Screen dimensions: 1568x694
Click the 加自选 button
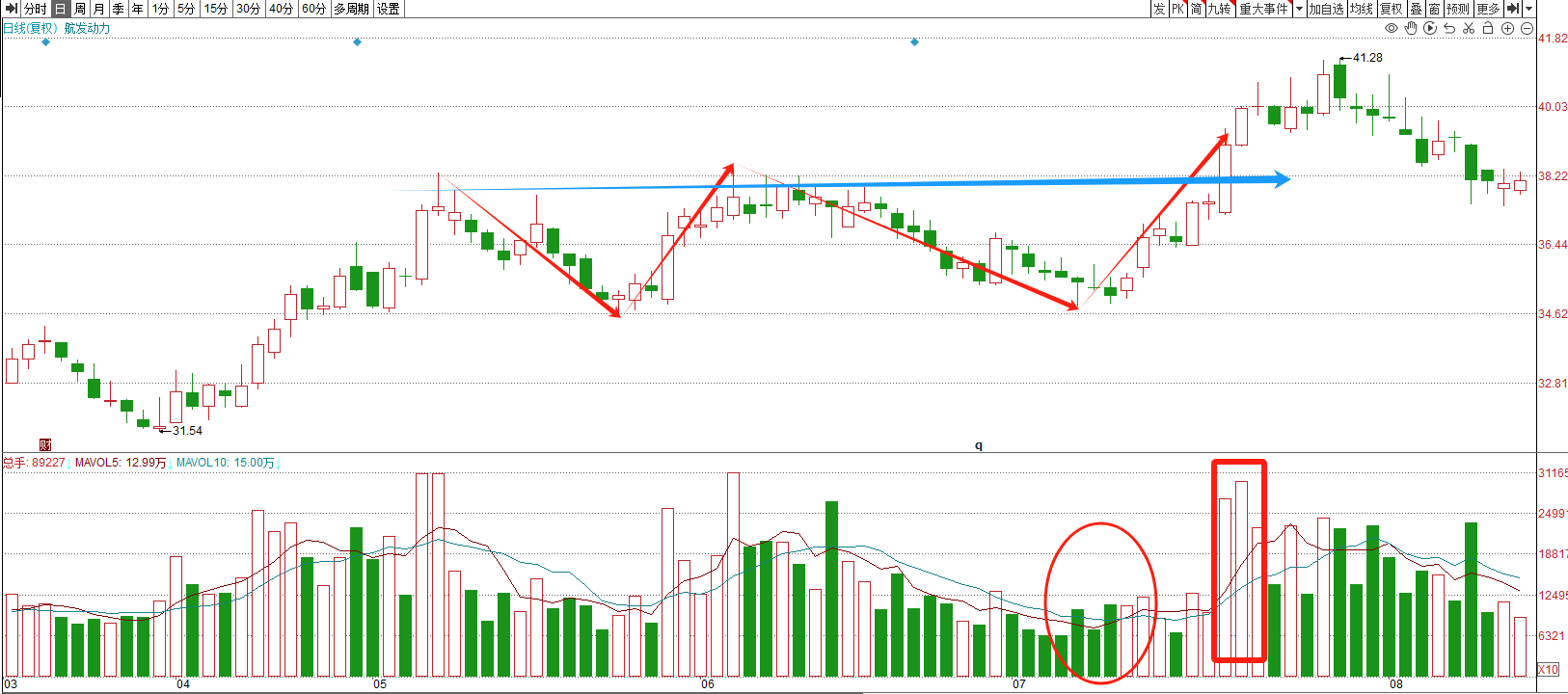coord(1326,9)
